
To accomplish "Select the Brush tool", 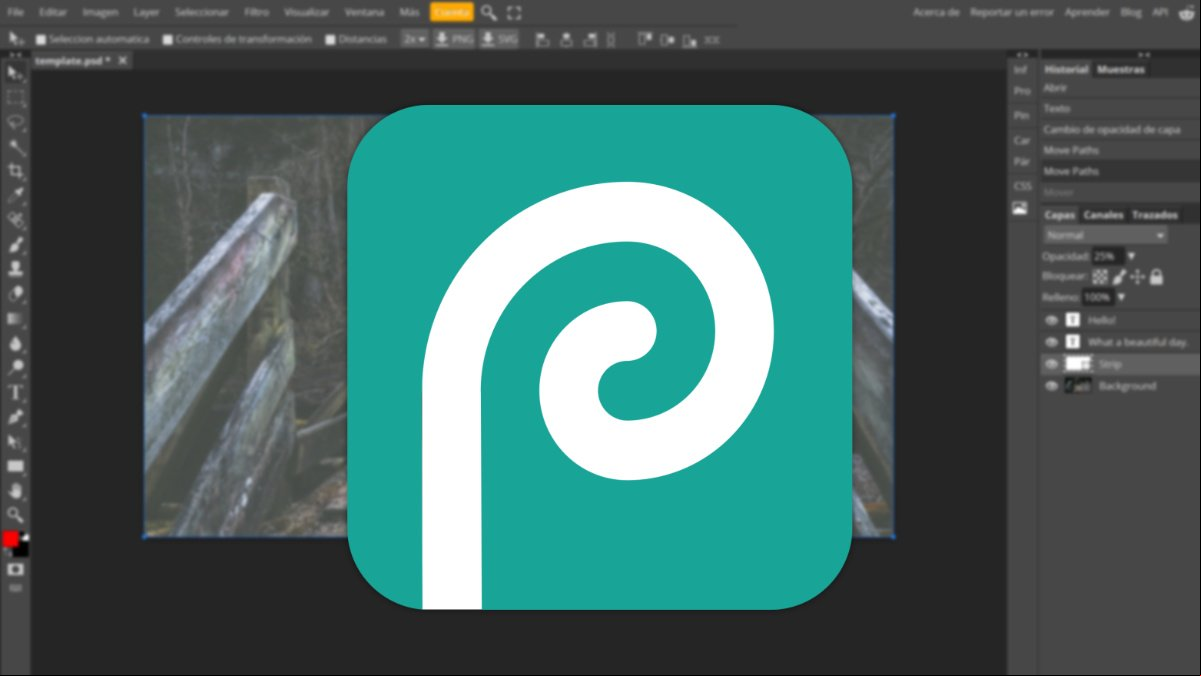I will 16,245.
